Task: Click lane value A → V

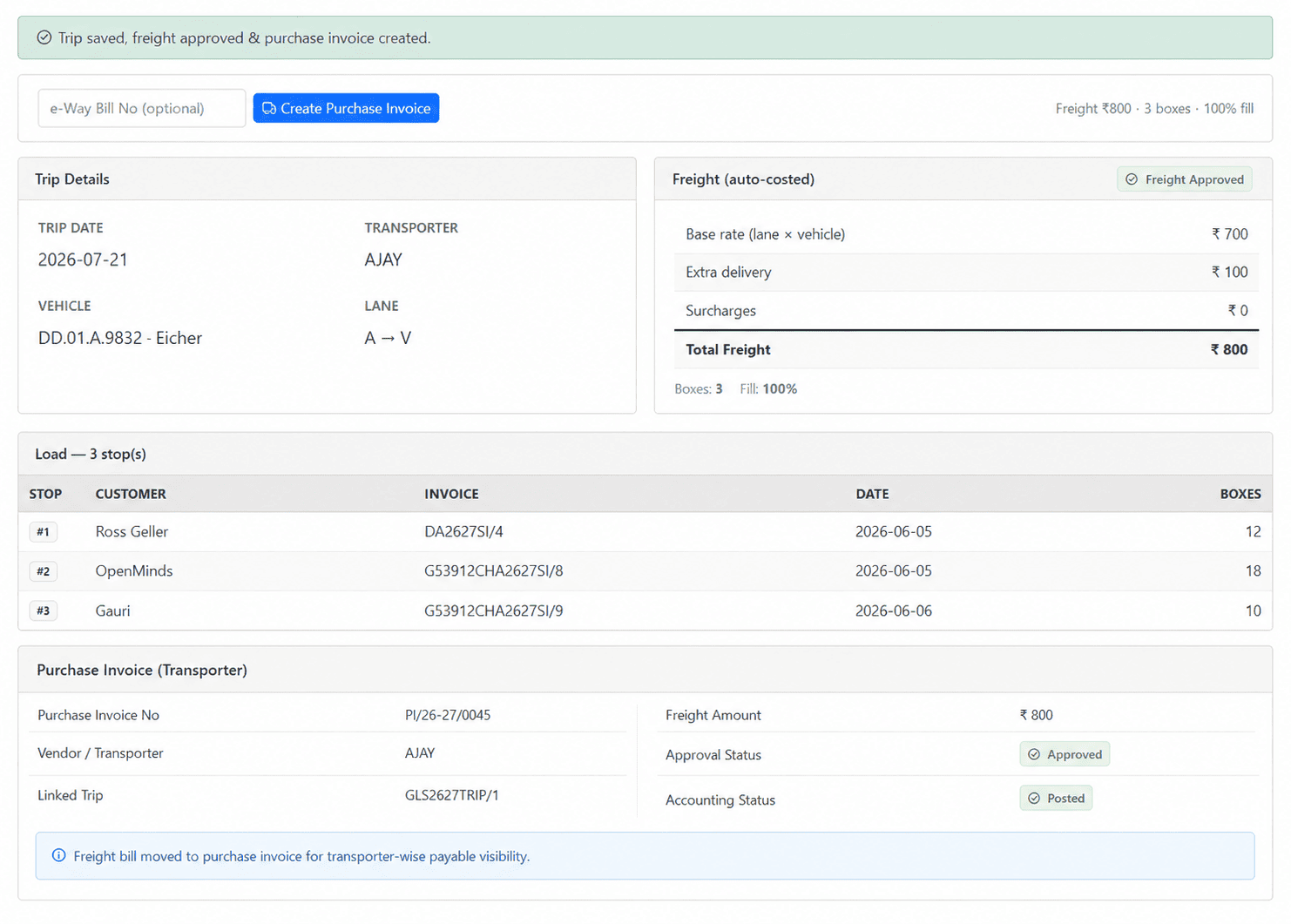Action: point(388,338)
